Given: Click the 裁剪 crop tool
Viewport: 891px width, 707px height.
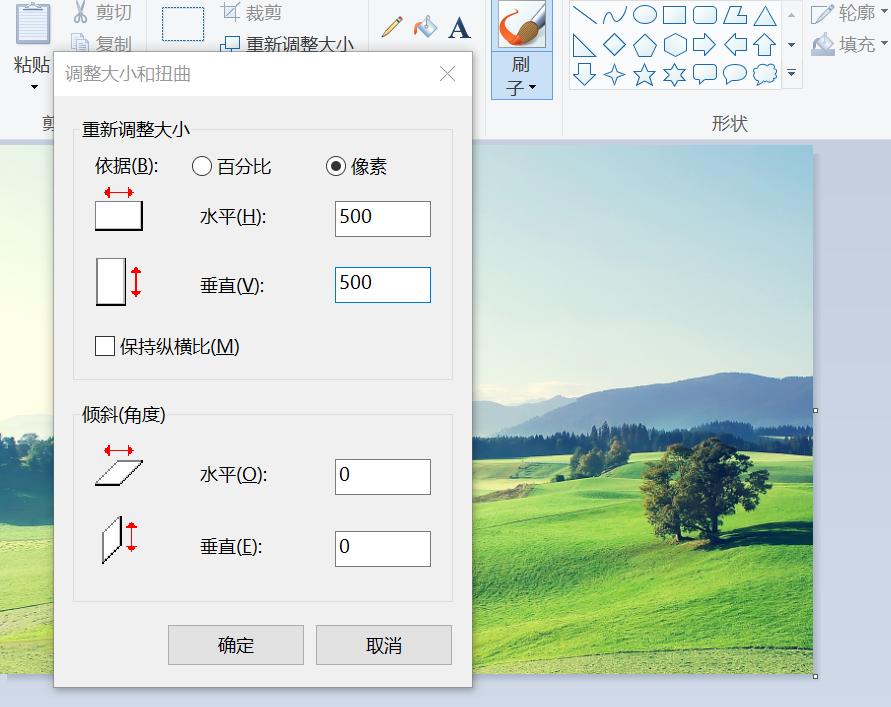Looking at the screenshot, I should (x=253, y=12).
